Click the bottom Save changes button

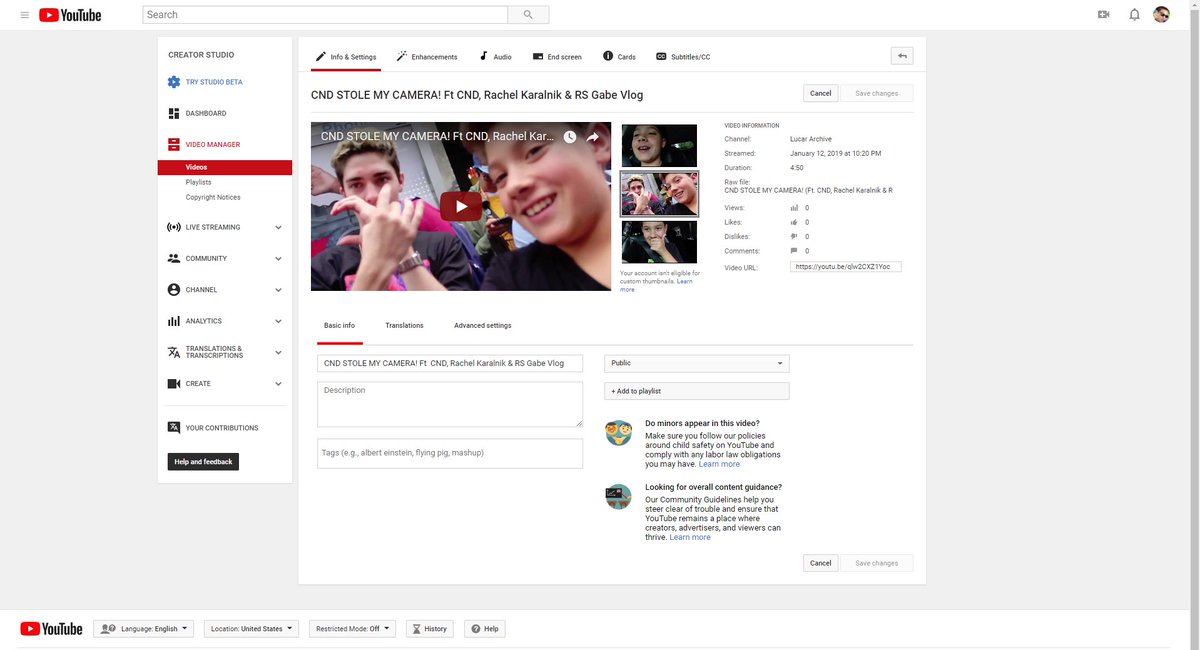click(x=876, y=563)
